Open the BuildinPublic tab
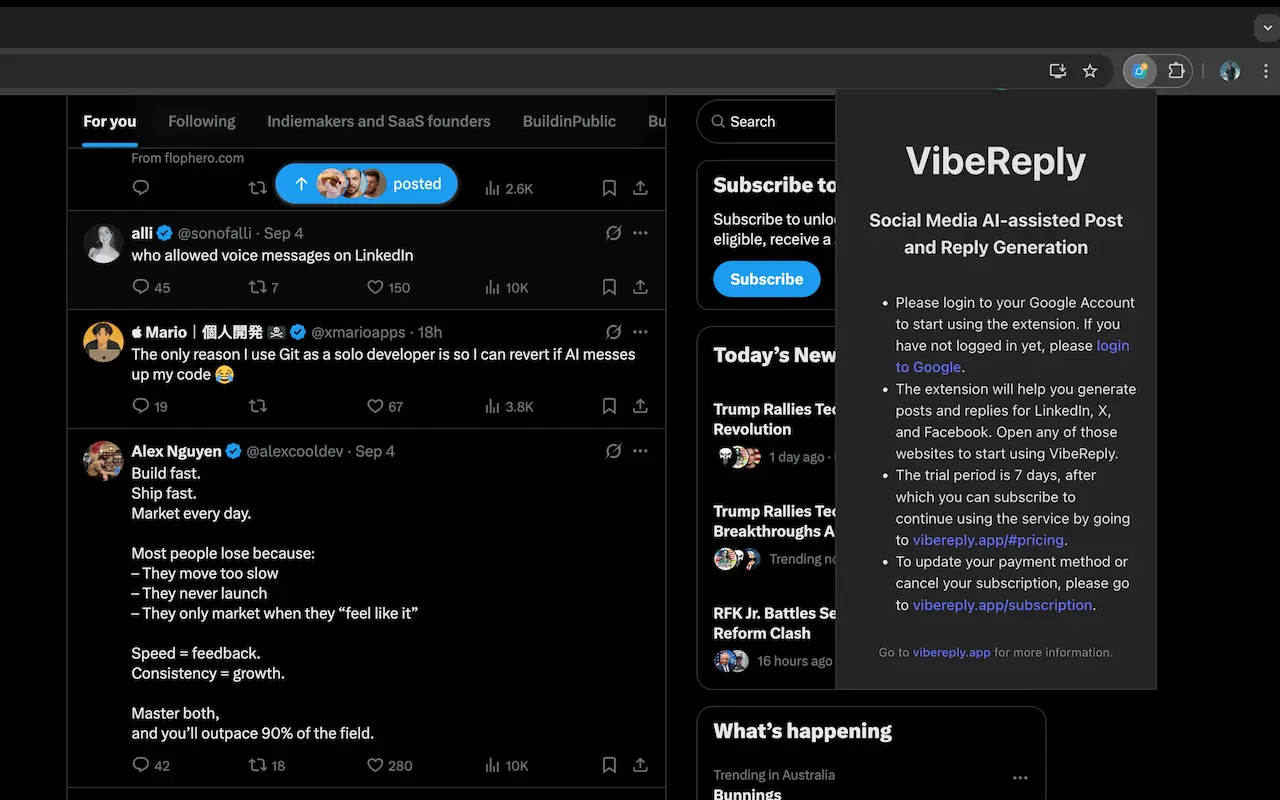Screen dimensions: 1280x800 (x=569, y=121)
